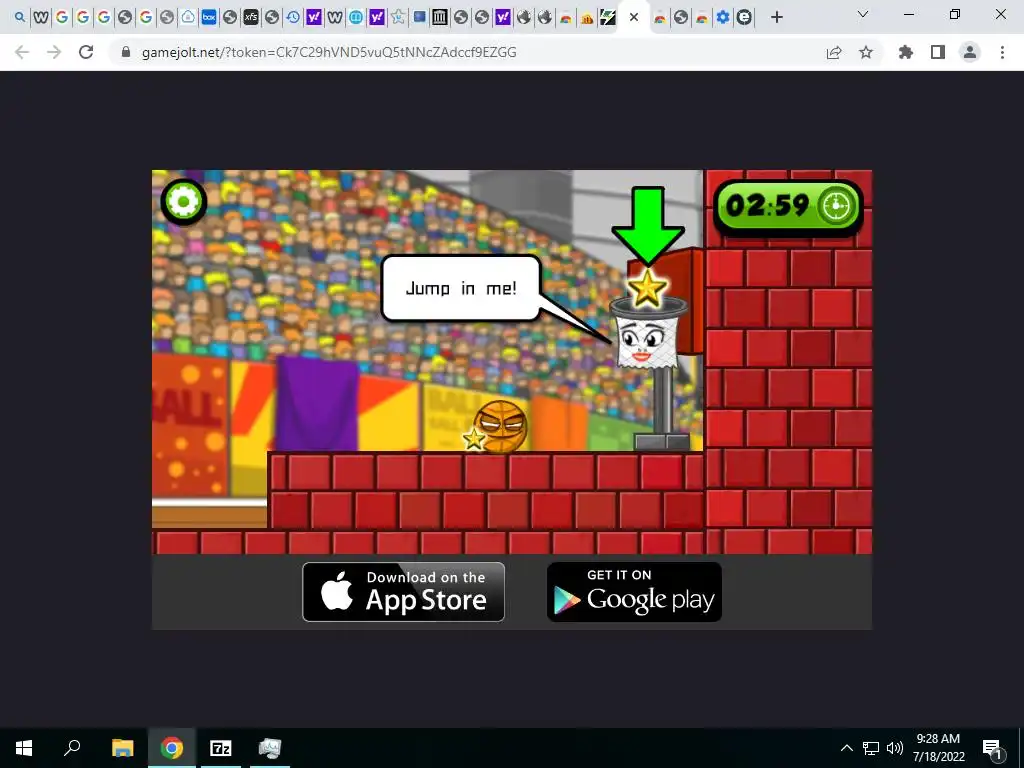Switch to the blue settings gear tab
1024x768 pixels.
722,18
